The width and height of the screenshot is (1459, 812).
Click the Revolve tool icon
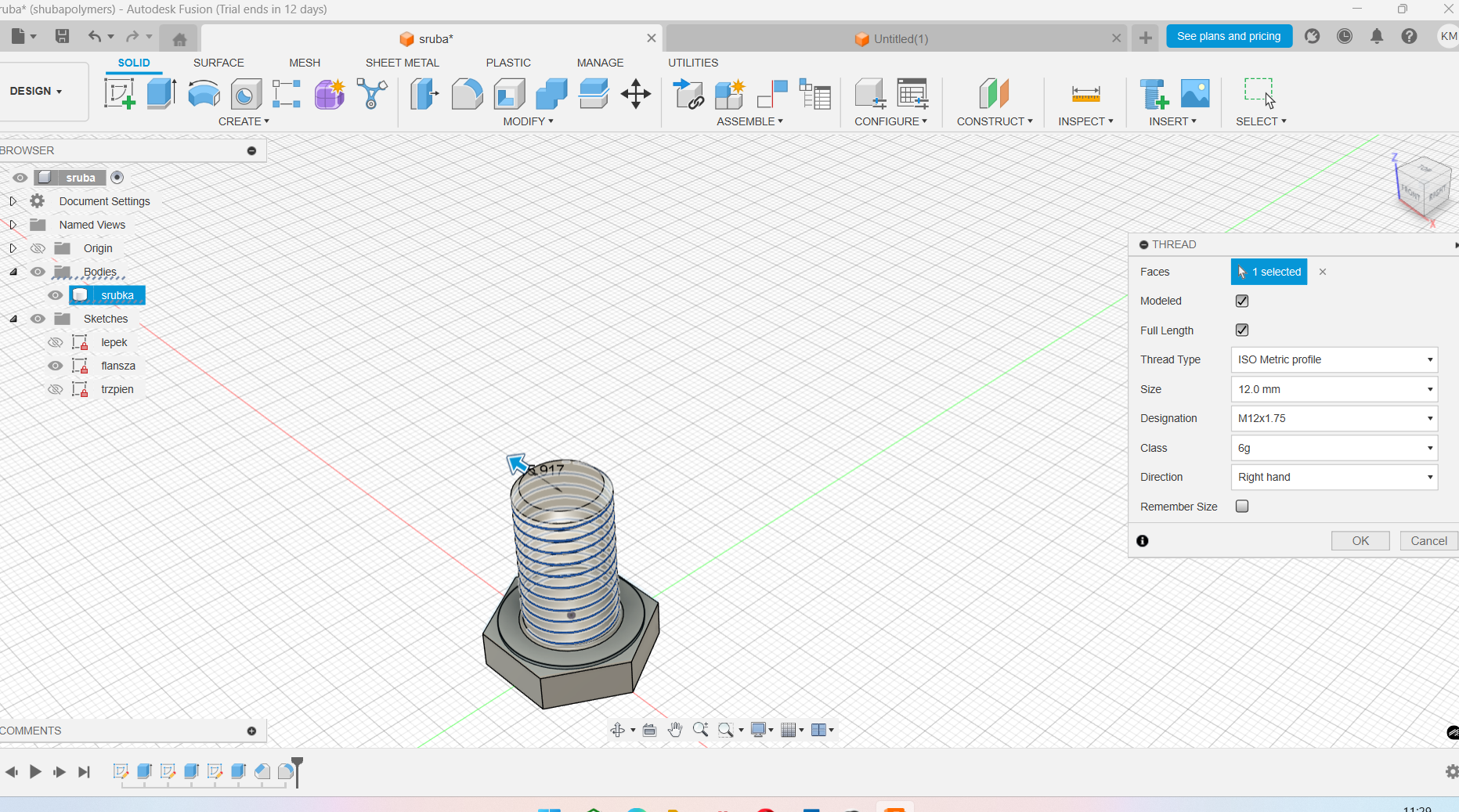tap(204, 94)
